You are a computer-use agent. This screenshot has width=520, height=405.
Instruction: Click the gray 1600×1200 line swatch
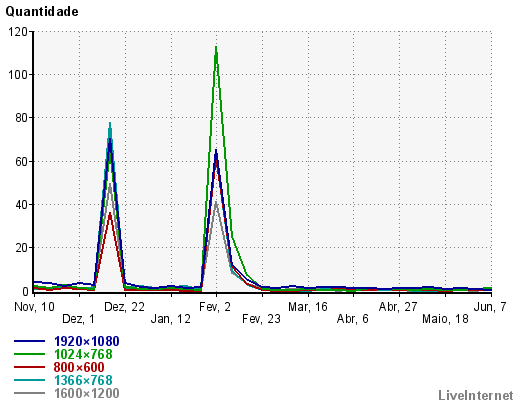coord(29,393)
